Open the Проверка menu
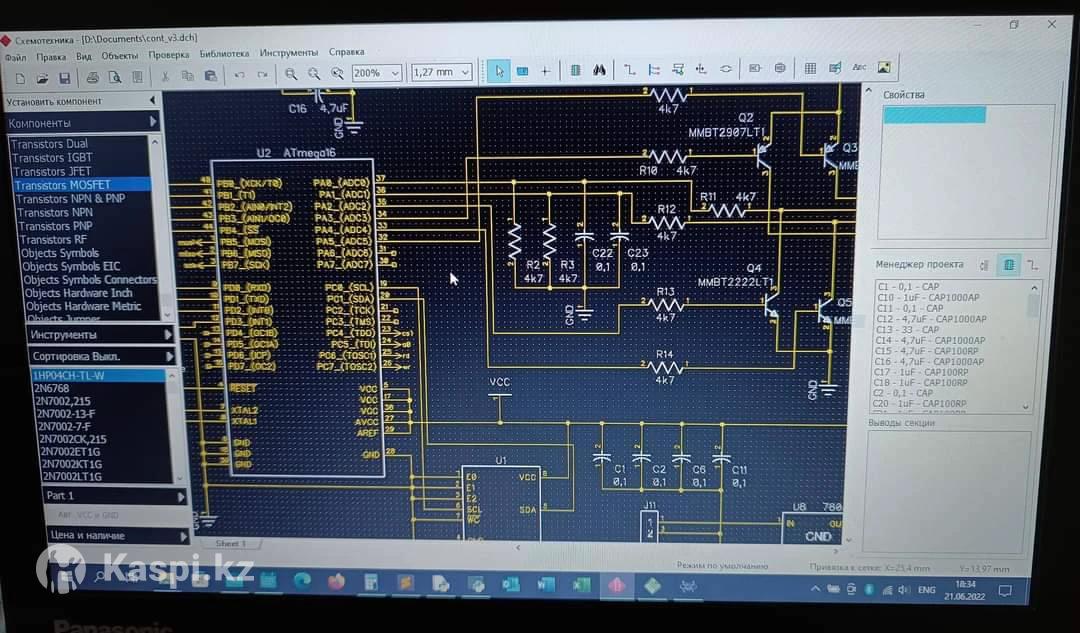 pyautogui.click(x=169, y=54)
